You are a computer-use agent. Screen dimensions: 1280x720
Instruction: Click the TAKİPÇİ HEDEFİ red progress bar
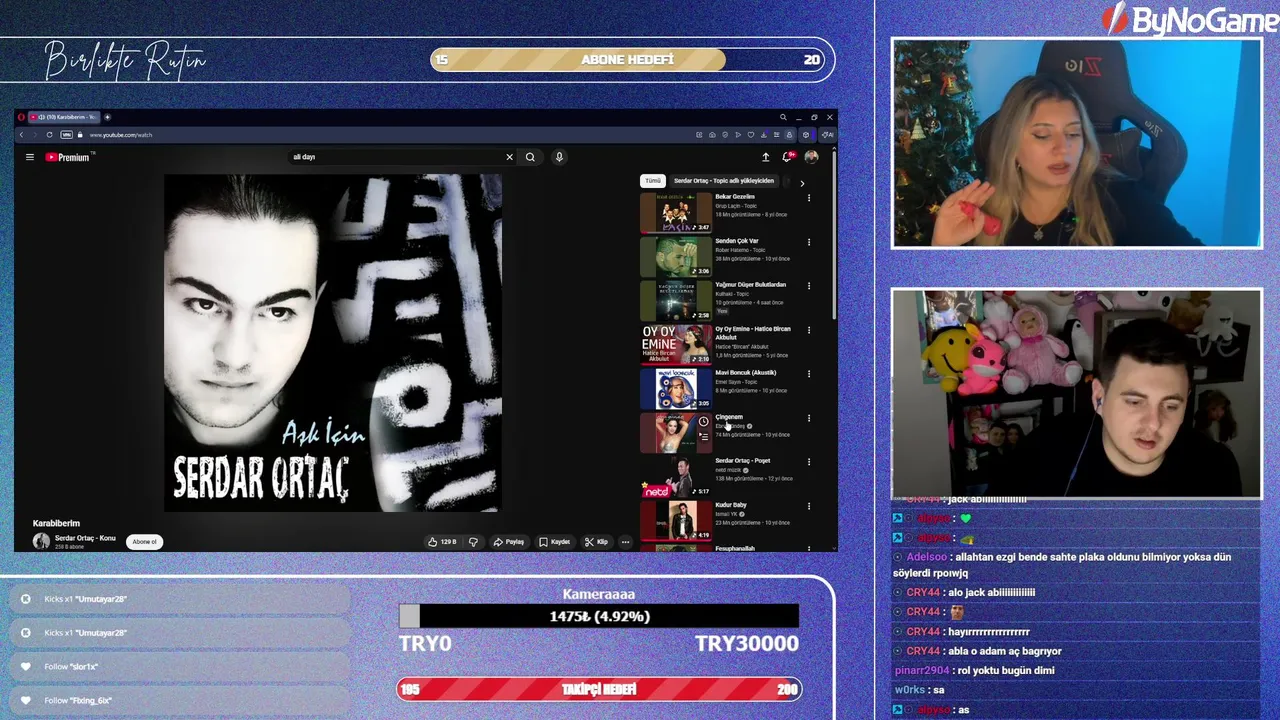pos(598,689)
